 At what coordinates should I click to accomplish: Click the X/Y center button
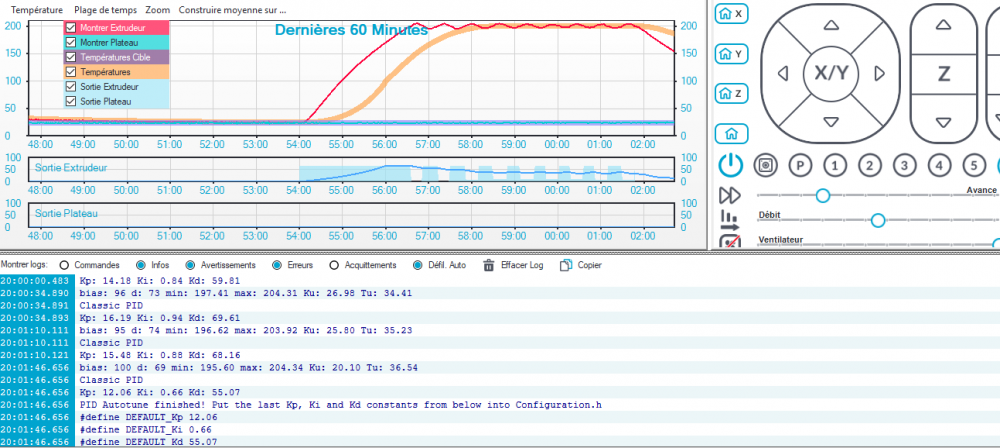pos(832,73)
